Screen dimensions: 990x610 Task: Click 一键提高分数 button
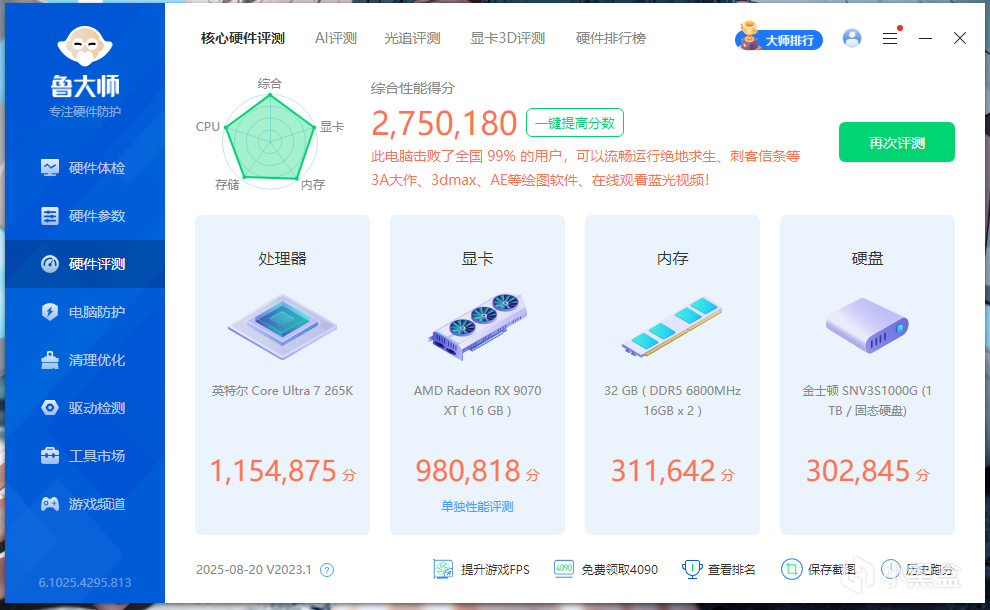click(x=575, y=123)
